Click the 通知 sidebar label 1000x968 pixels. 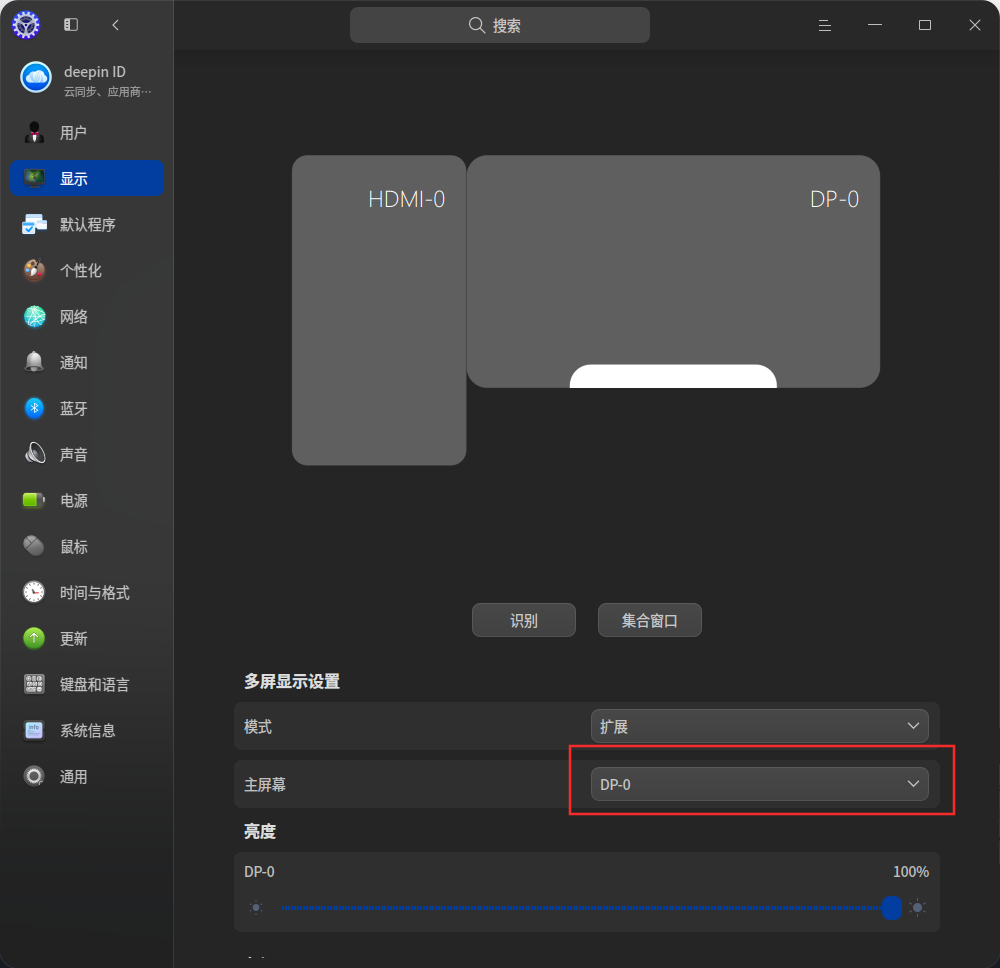[74, 363]
